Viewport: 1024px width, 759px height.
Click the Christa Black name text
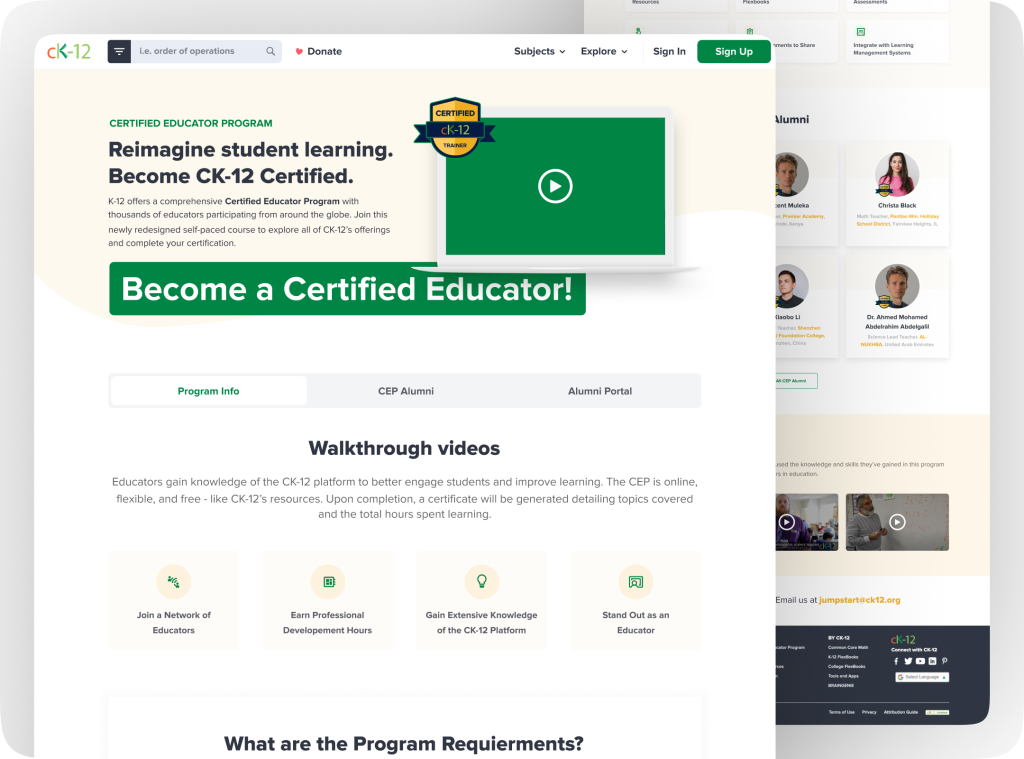(x=897, y=205)
